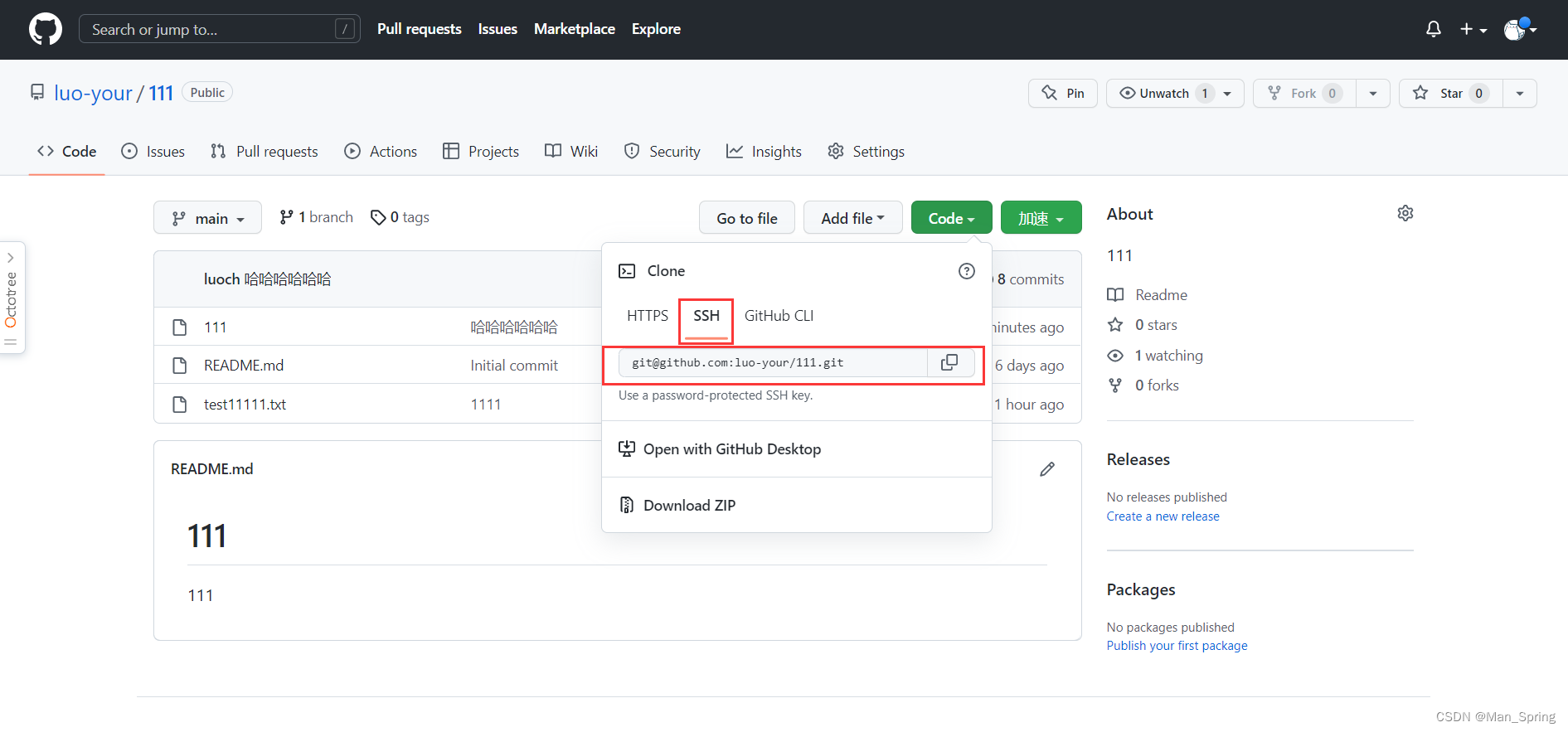Image resolution: width=1568 pixels, height=732 pixels.
Task: Open the README.md file in list
Action: coord(244,366)
